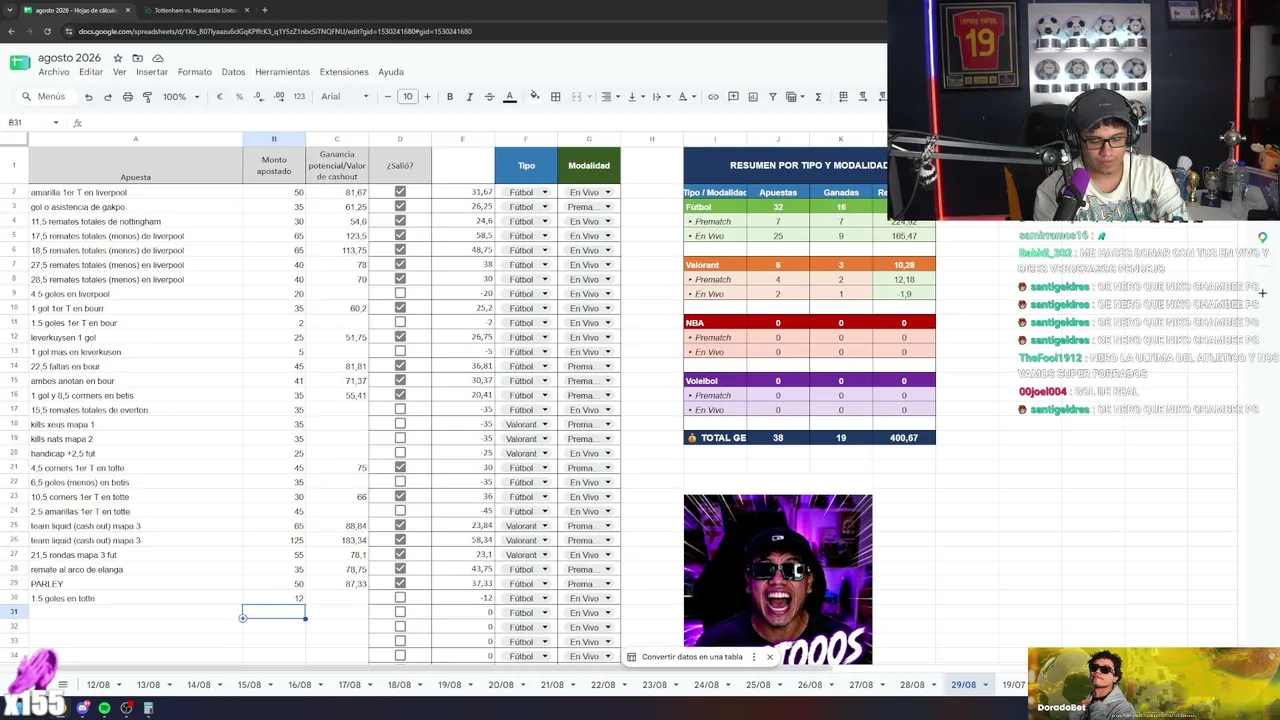This screenshot has height=720, width=1280.
Task: Click the Menús search button
Action: (x=44, y=97)
